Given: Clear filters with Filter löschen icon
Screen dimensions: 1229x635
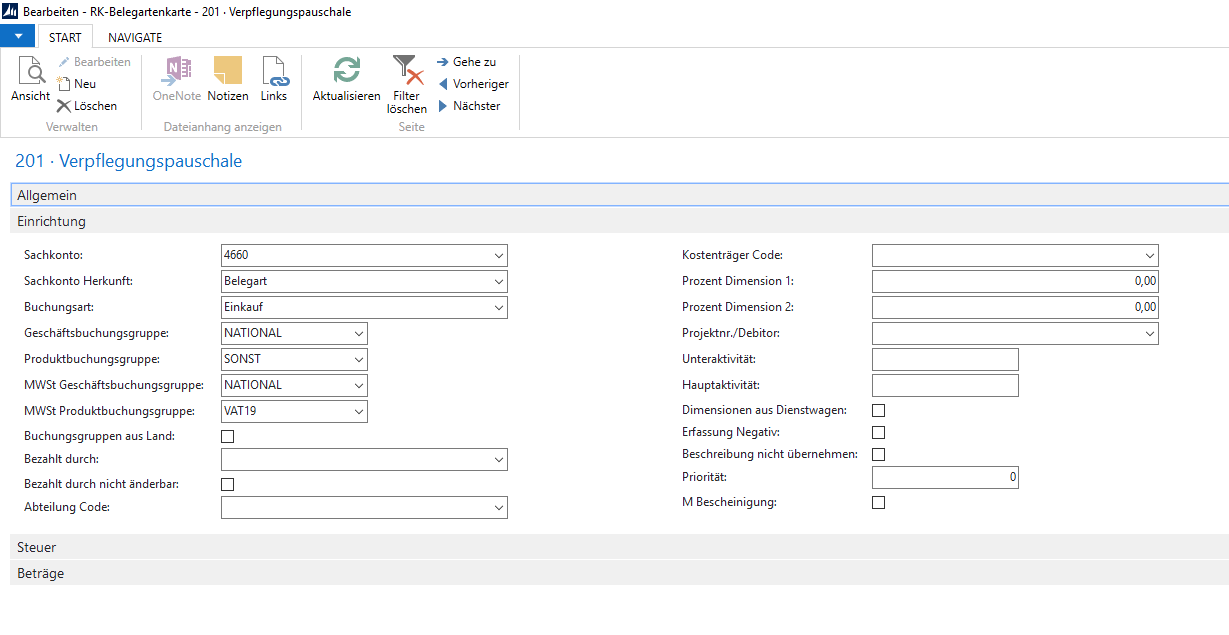Looking at the screenshot, I should tap(407, 73).
